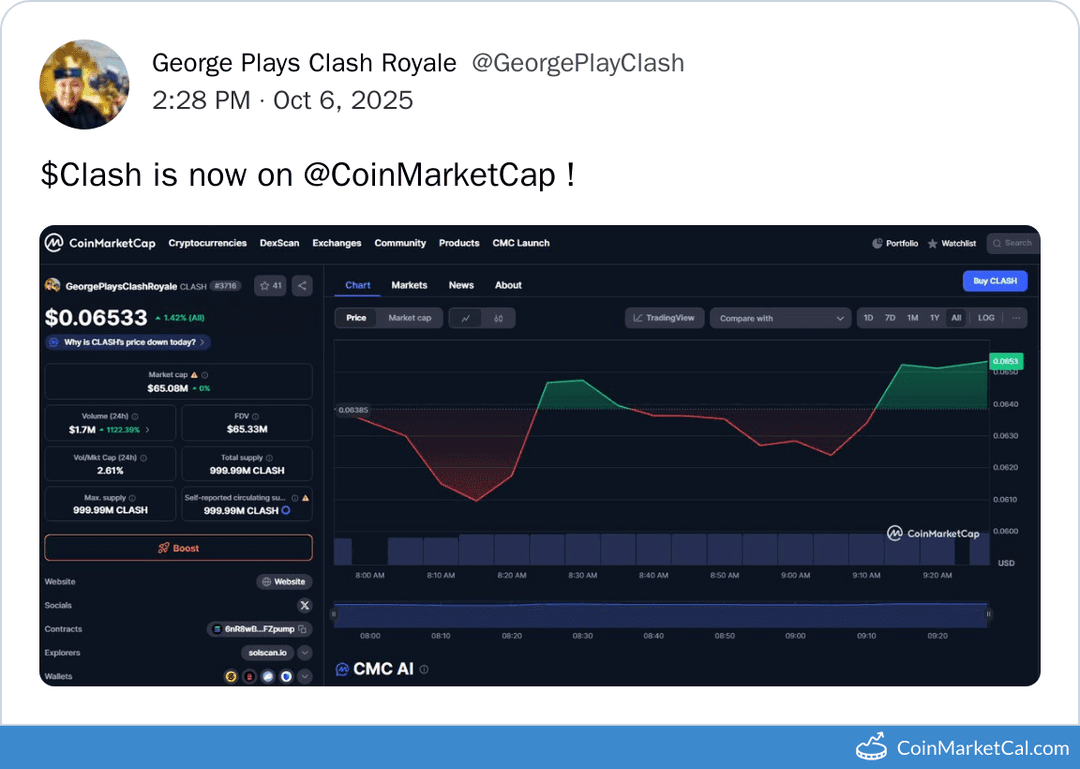
Task: Switch price display to Market cap
Action: click(x=410, y=317)
